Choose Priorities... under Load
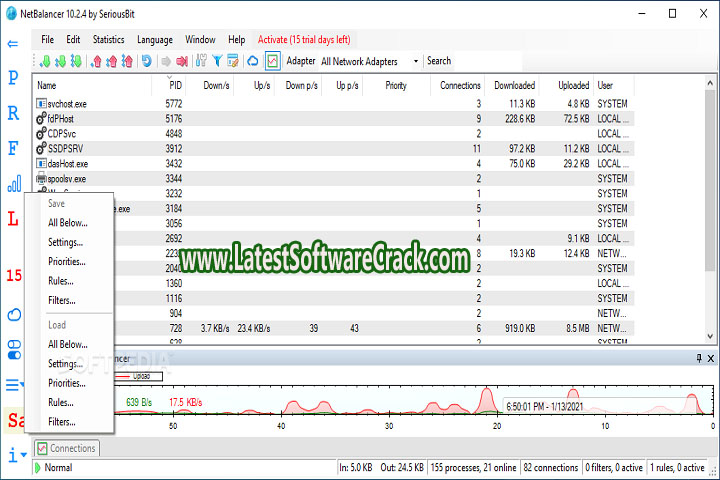Viewport: 720px width, 480px height. coord(67,383)
